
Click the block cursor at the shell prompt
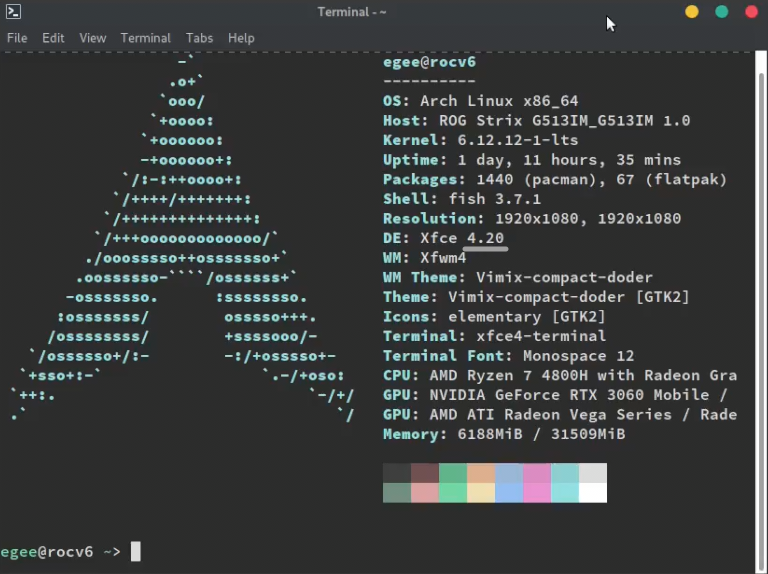[136, 551]
